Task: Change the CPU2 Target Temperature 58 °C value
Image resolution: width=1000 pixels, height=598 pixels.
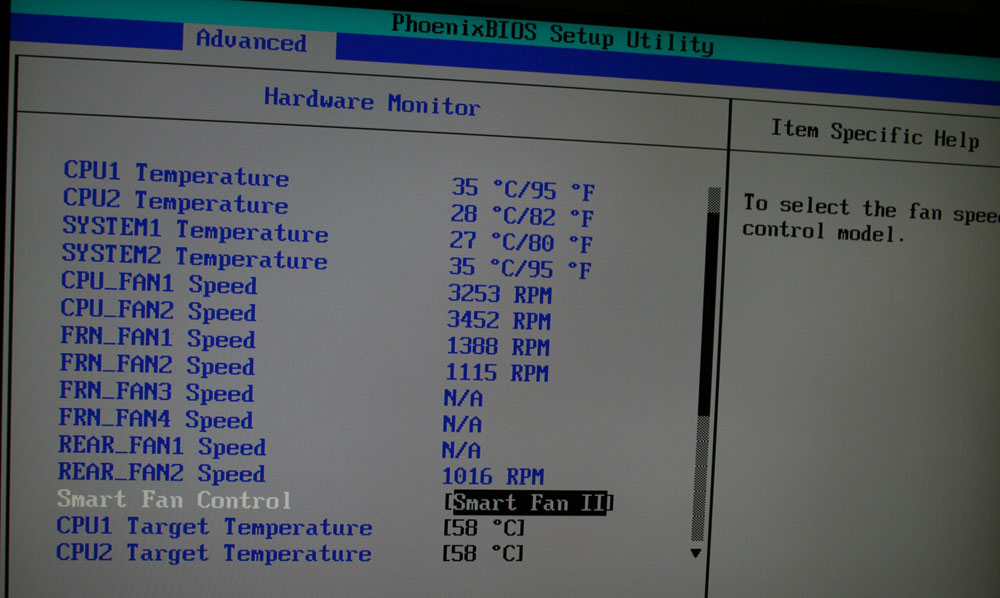Action: click(x=483, y=553)
